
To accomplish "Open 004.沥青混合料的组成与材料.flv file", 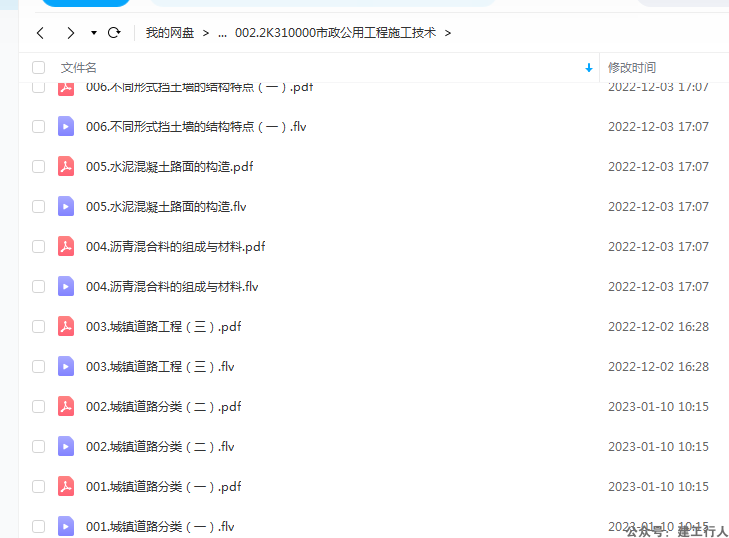I will [x=172, y=286].
